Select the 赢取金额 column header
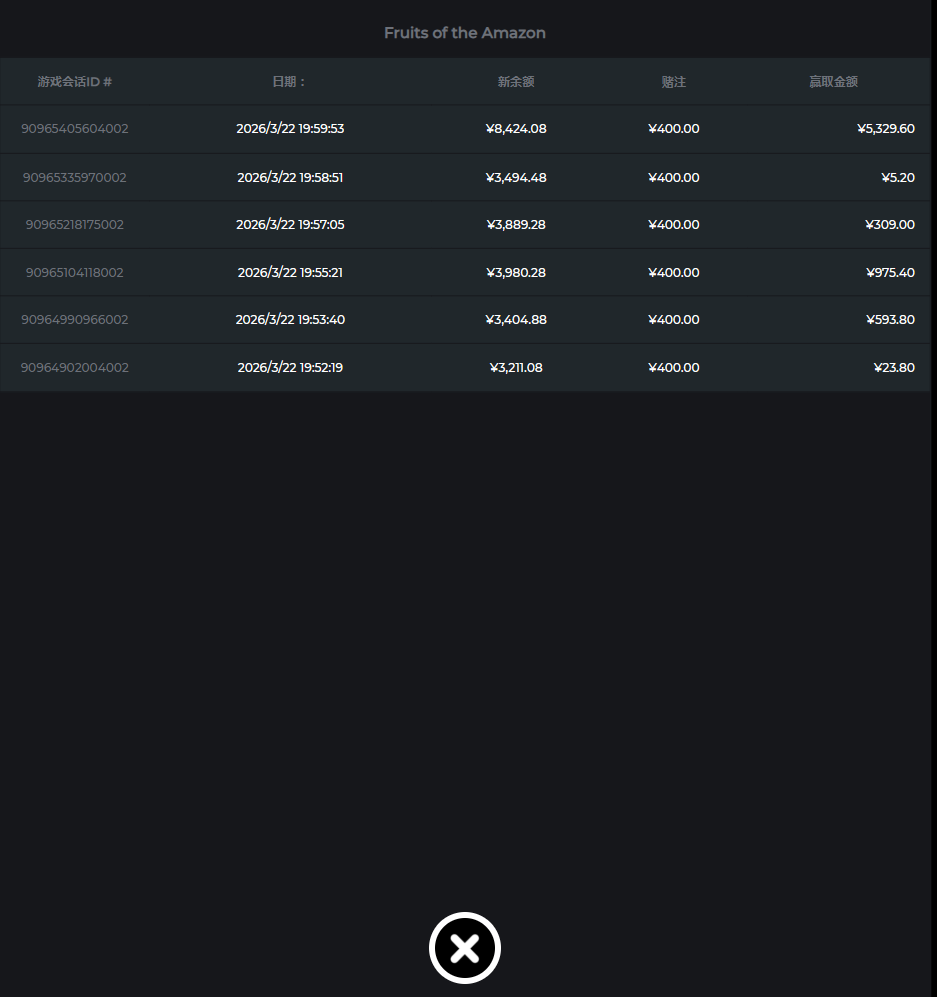The width and height of the screenshot is (937, 997). (833, 82)
